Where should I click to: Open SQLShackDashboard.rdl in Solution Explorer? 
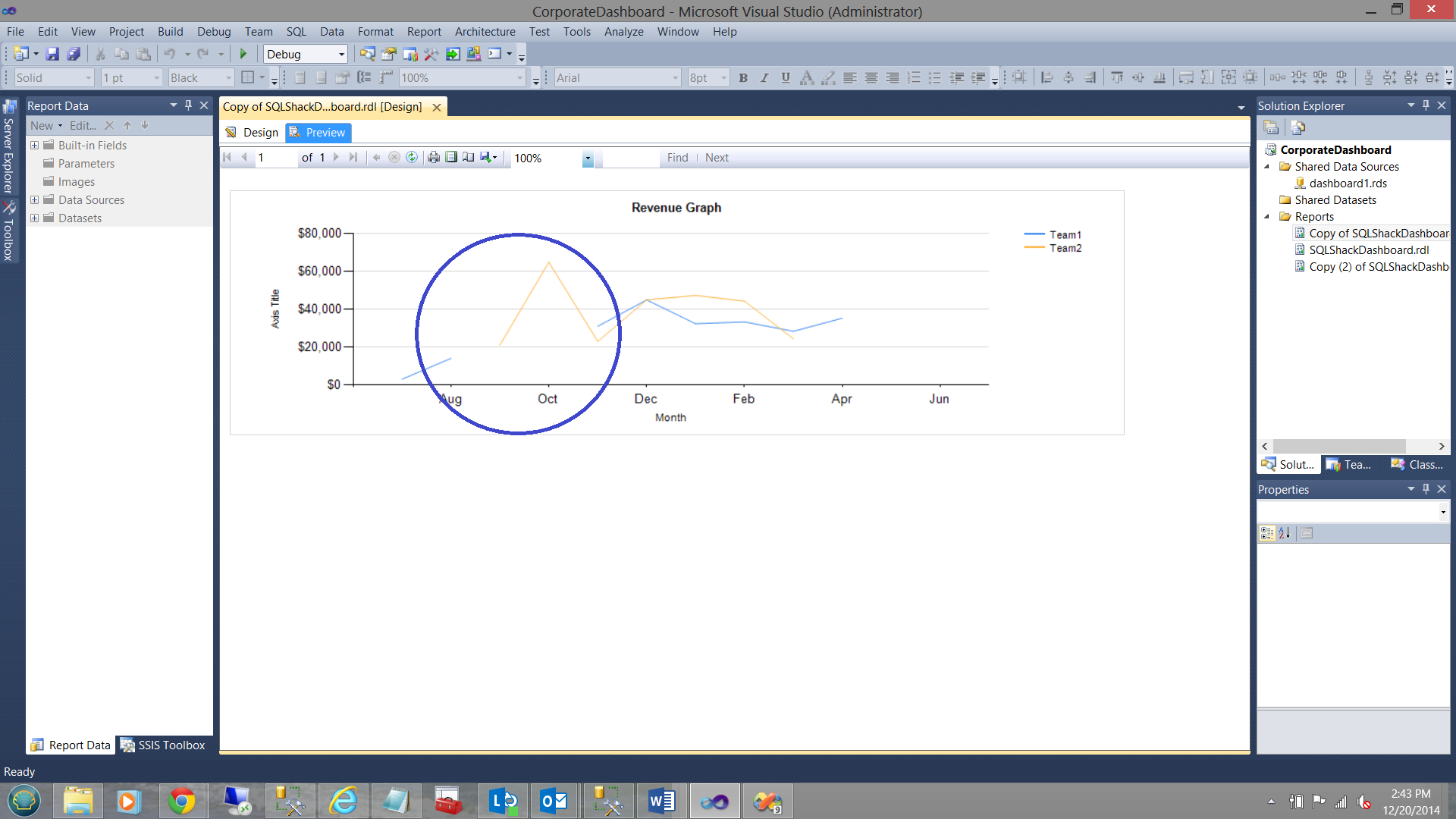point(1368,250)
